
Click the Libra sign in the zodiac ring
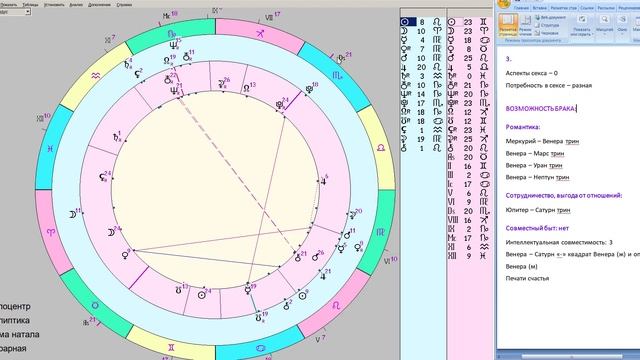pos(381,148)
